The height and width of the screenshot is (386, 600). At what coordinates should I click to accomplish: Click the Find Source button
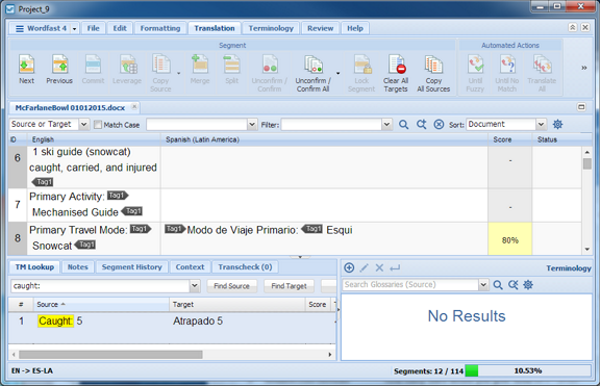pyautogui.click(x=232, y=286)
